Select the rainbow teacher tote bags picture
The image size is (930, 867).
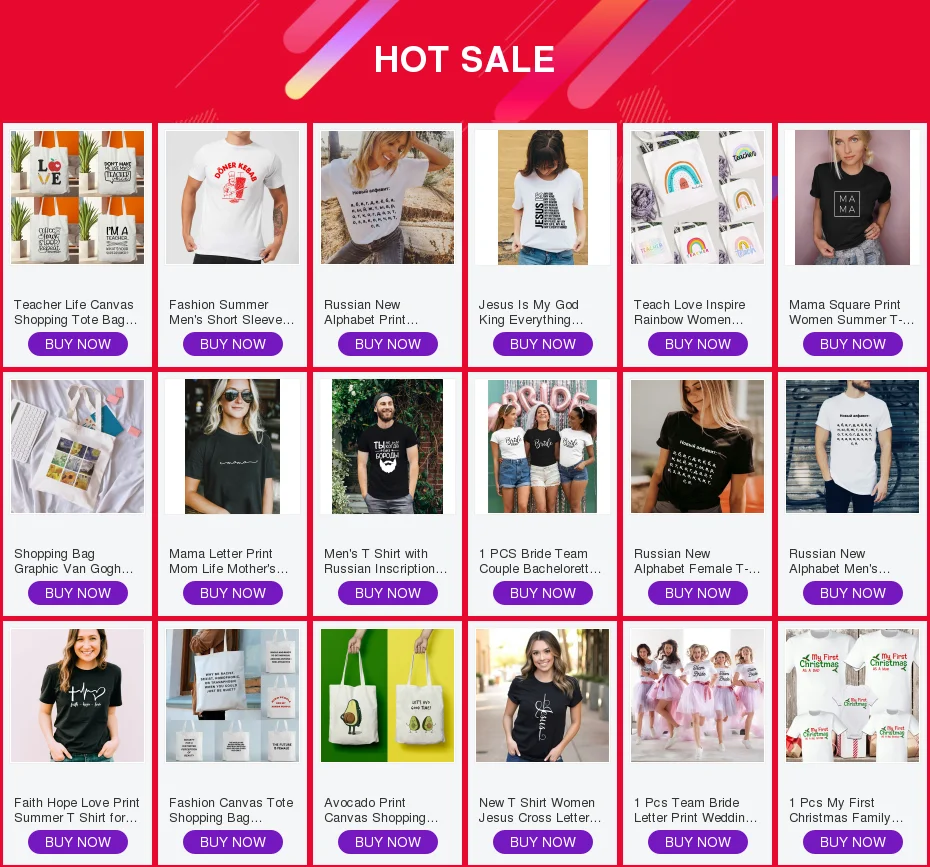coord(698,197)
